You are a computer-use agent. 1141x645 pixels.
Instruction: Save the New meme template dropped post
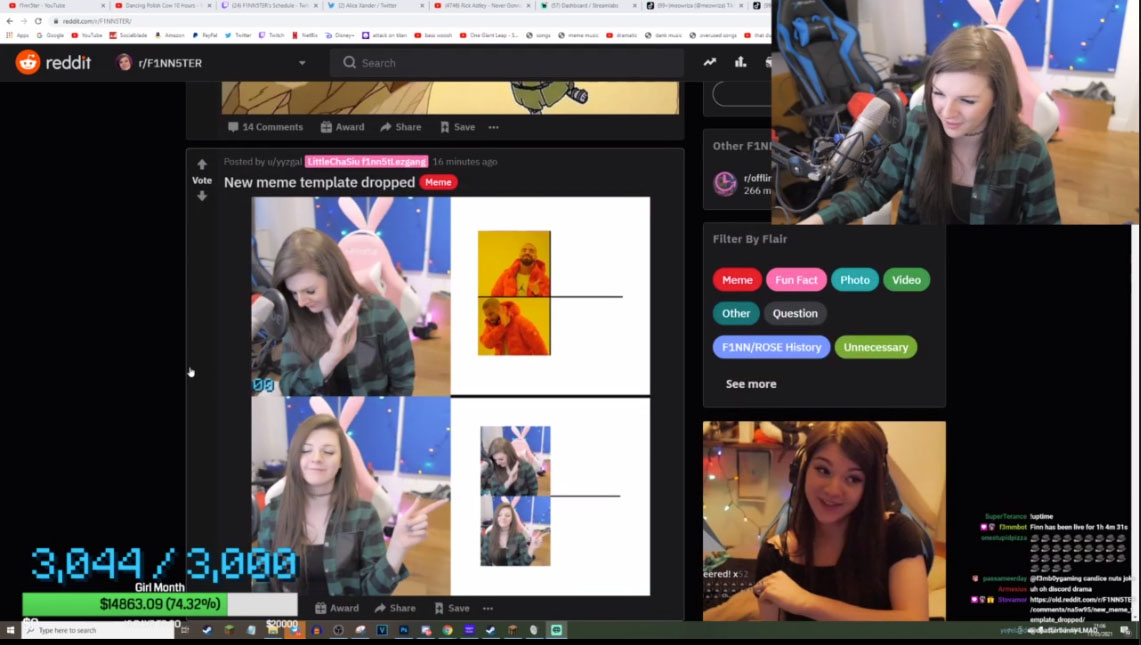click(x=452, y=608)
